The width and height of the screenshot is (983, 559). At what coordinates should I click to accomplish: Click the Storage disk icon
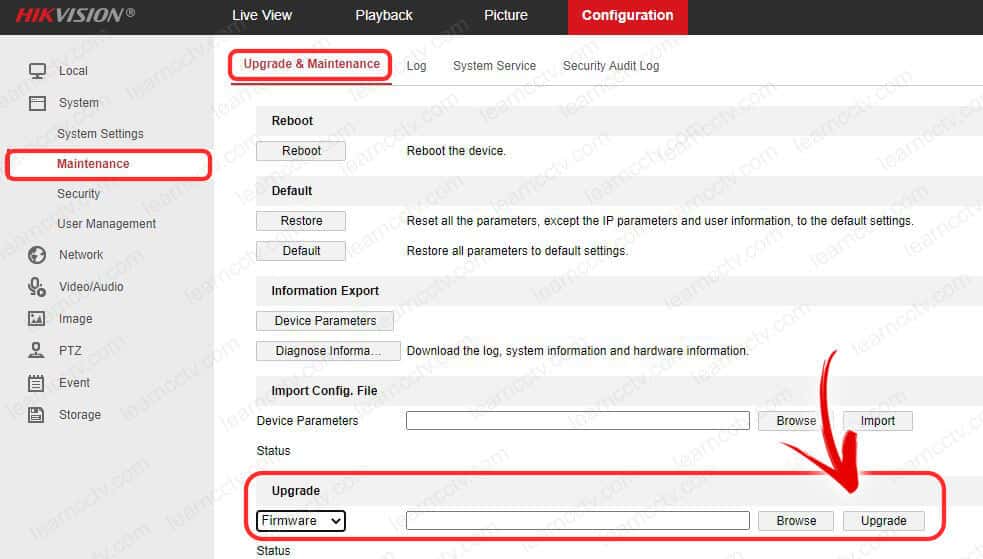pyautogui.click(x=37, y=415)
